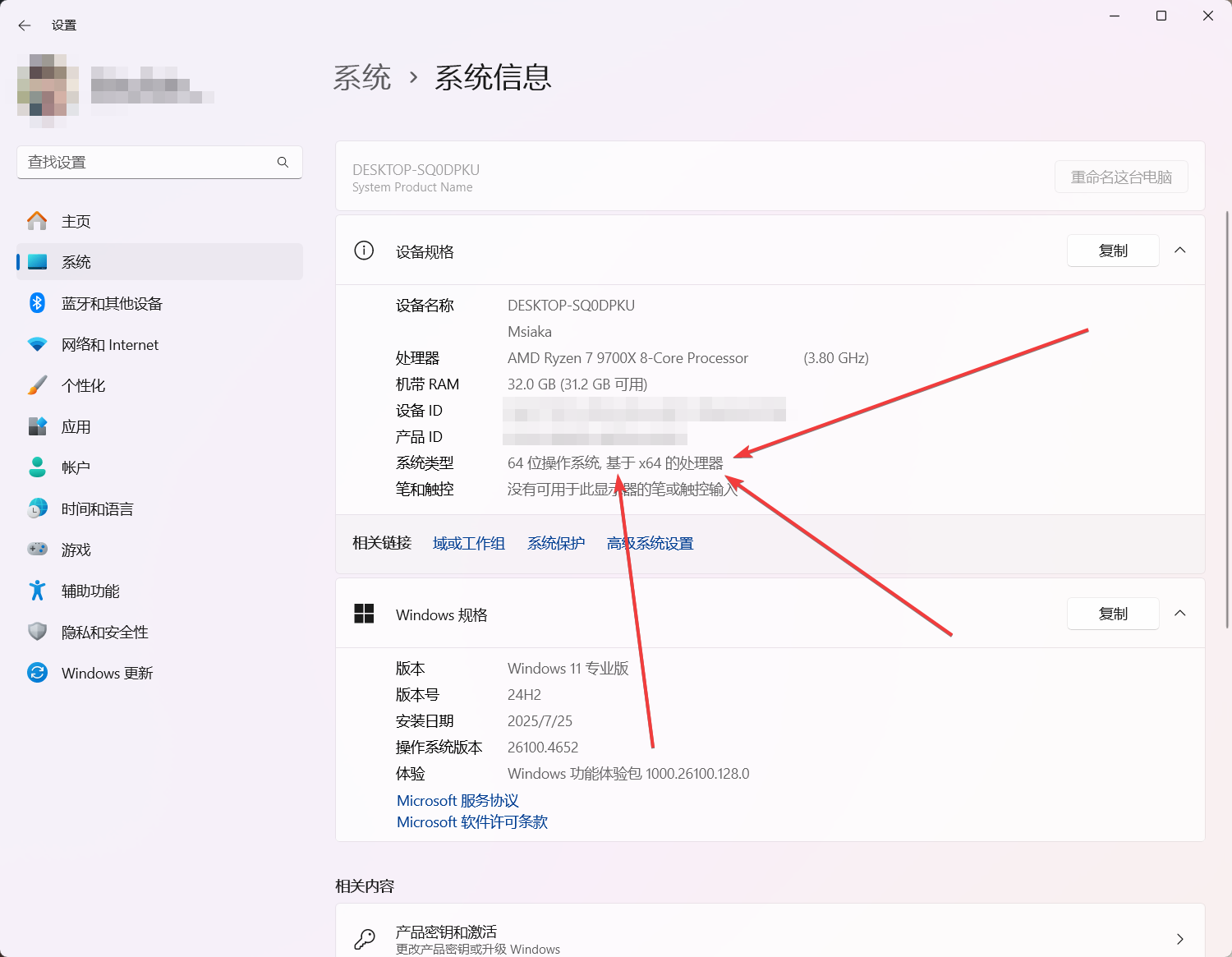Image resolution: width=1232 pixels, height=957 pixels.
Task: Select Accounts in the sidebar
Action: click(76, 468)
